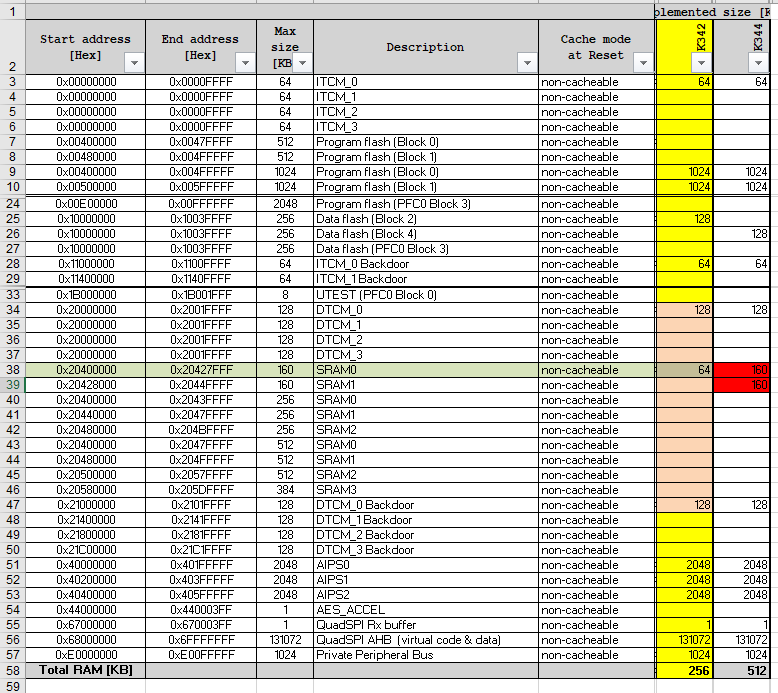Click start address 0x20428000 cell

tap(85, 385)
